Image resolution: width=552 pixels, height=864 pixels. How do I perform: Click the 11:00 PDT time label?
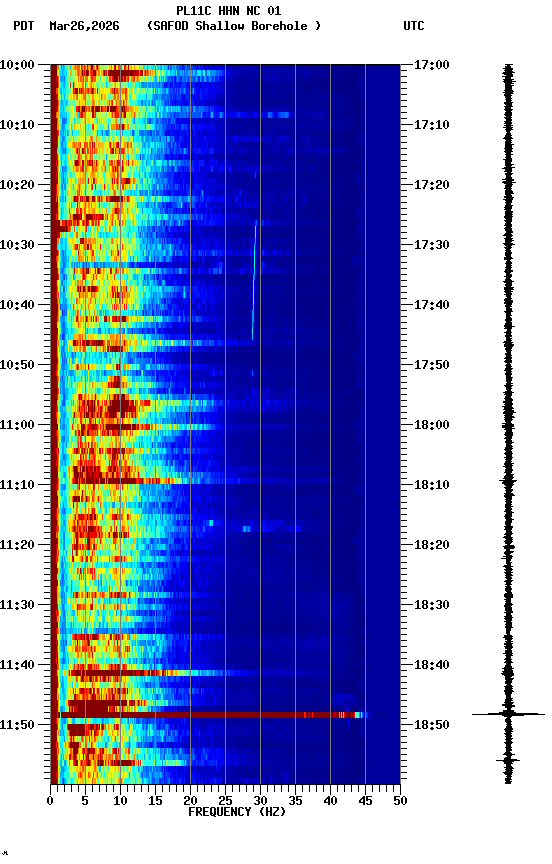coord(17,425)
